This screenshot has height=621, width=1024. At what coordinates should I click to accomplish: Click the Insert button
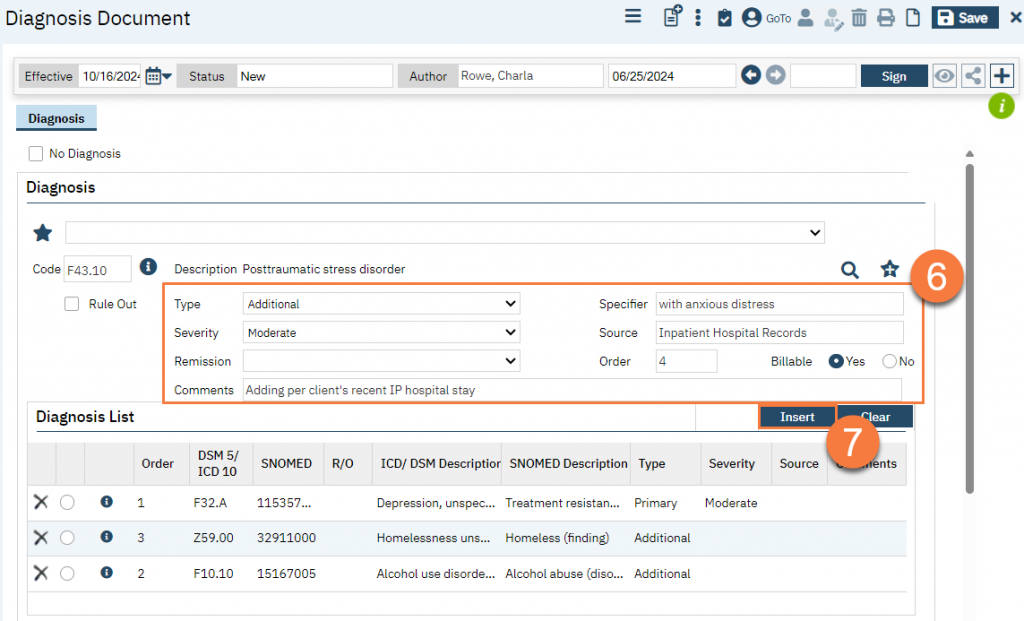coord(797,417)
